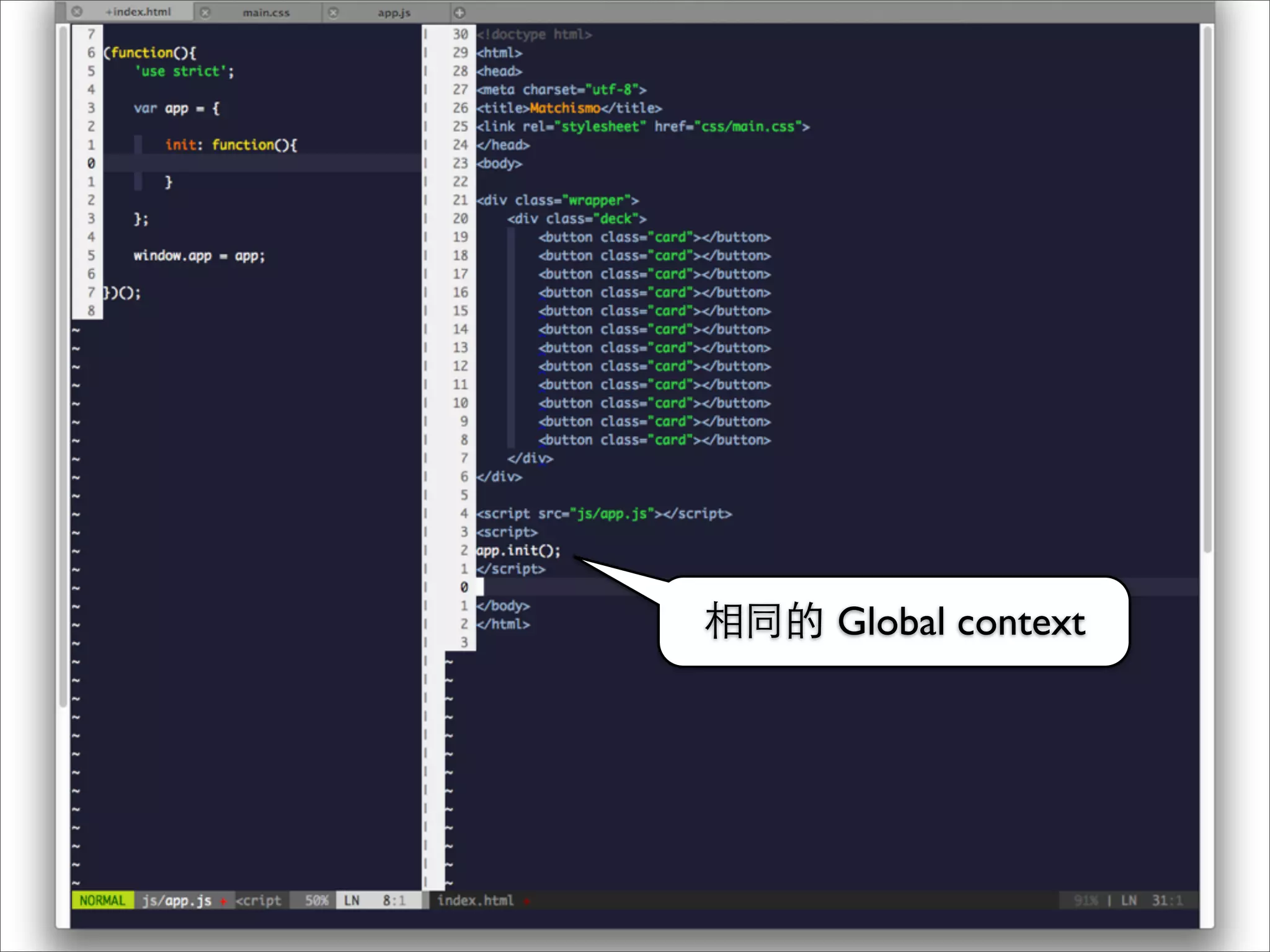Click the meta charset="utf-8" line
This screenshot has width=1270, height=952.
561,90
